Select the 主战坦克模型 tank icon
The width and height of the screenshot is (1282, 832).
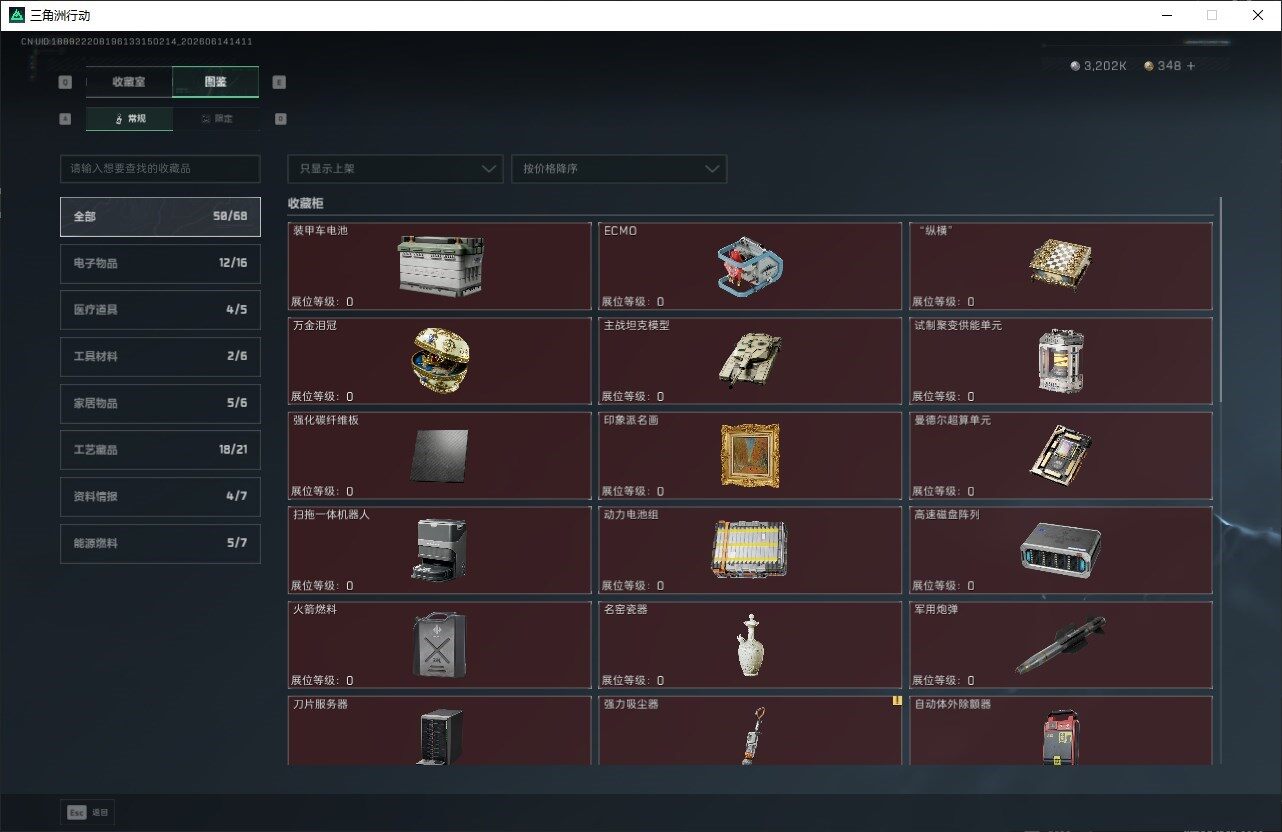coord(749,359)
